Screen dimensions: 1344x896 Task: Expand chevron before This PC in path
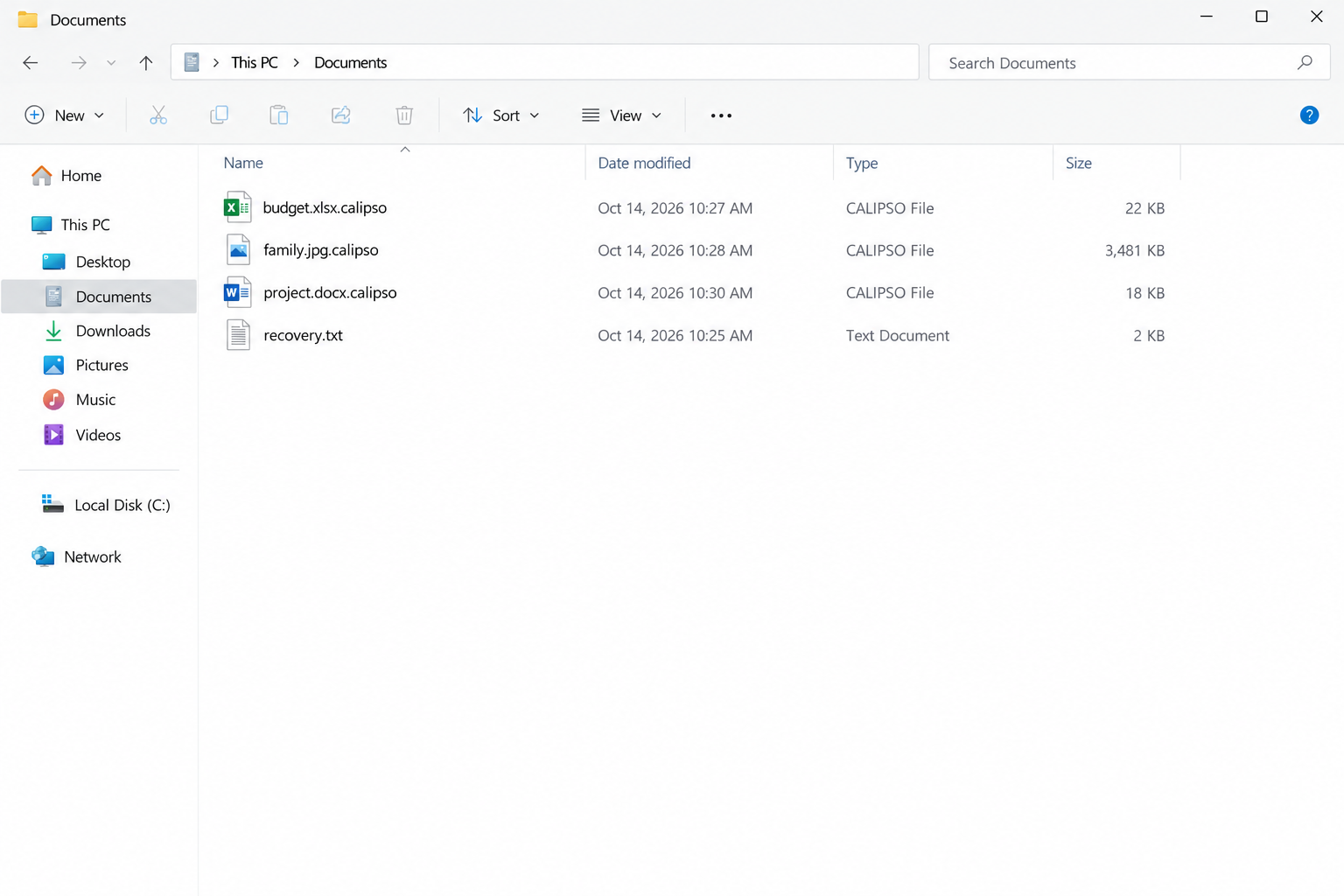click(216, 63)
